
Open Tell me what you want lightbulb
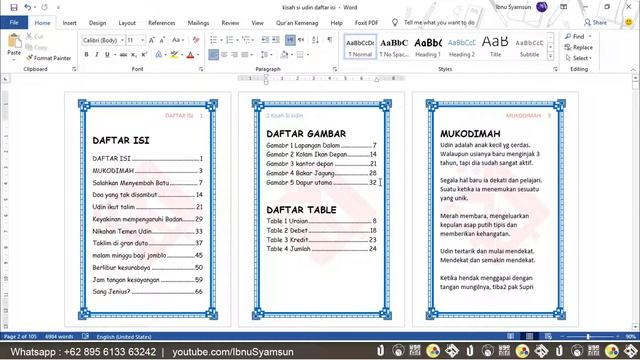(395, 22)
